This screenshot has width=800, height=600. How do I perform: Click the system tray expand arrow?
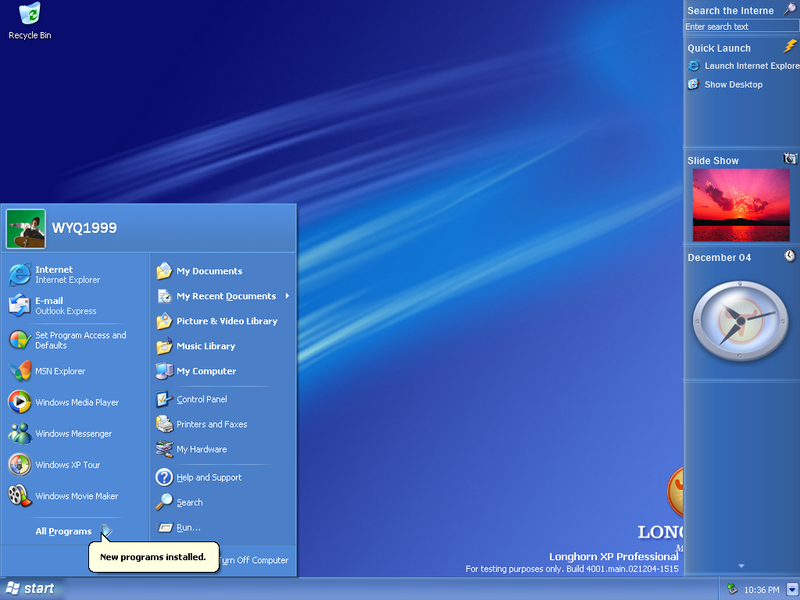[x=792, y=589]
